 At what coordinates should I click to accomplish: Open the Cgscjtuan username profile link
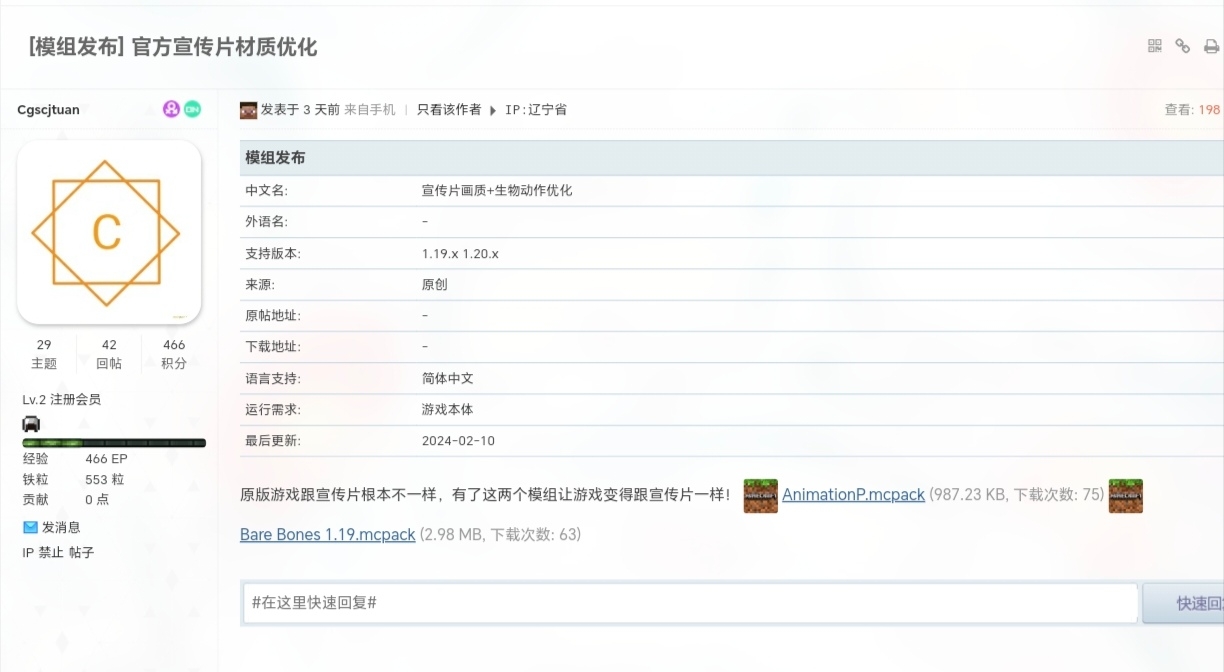(48, 110)
